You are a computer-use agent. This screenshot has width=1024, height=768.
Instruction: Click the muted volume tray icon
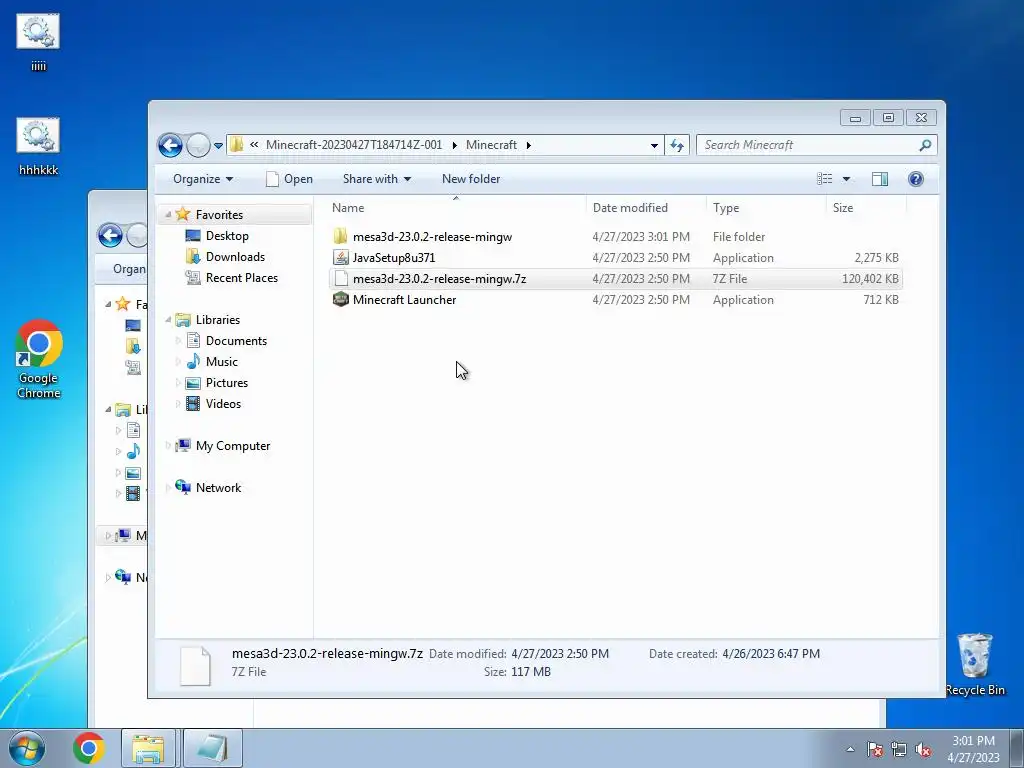point(923,749)
